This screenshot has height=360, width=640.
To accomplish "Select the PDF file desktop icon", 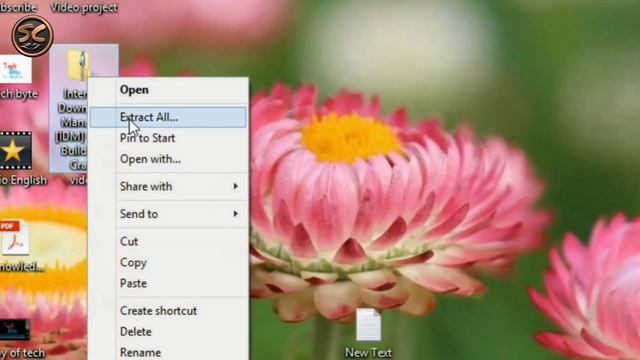I will pos(15,238).
